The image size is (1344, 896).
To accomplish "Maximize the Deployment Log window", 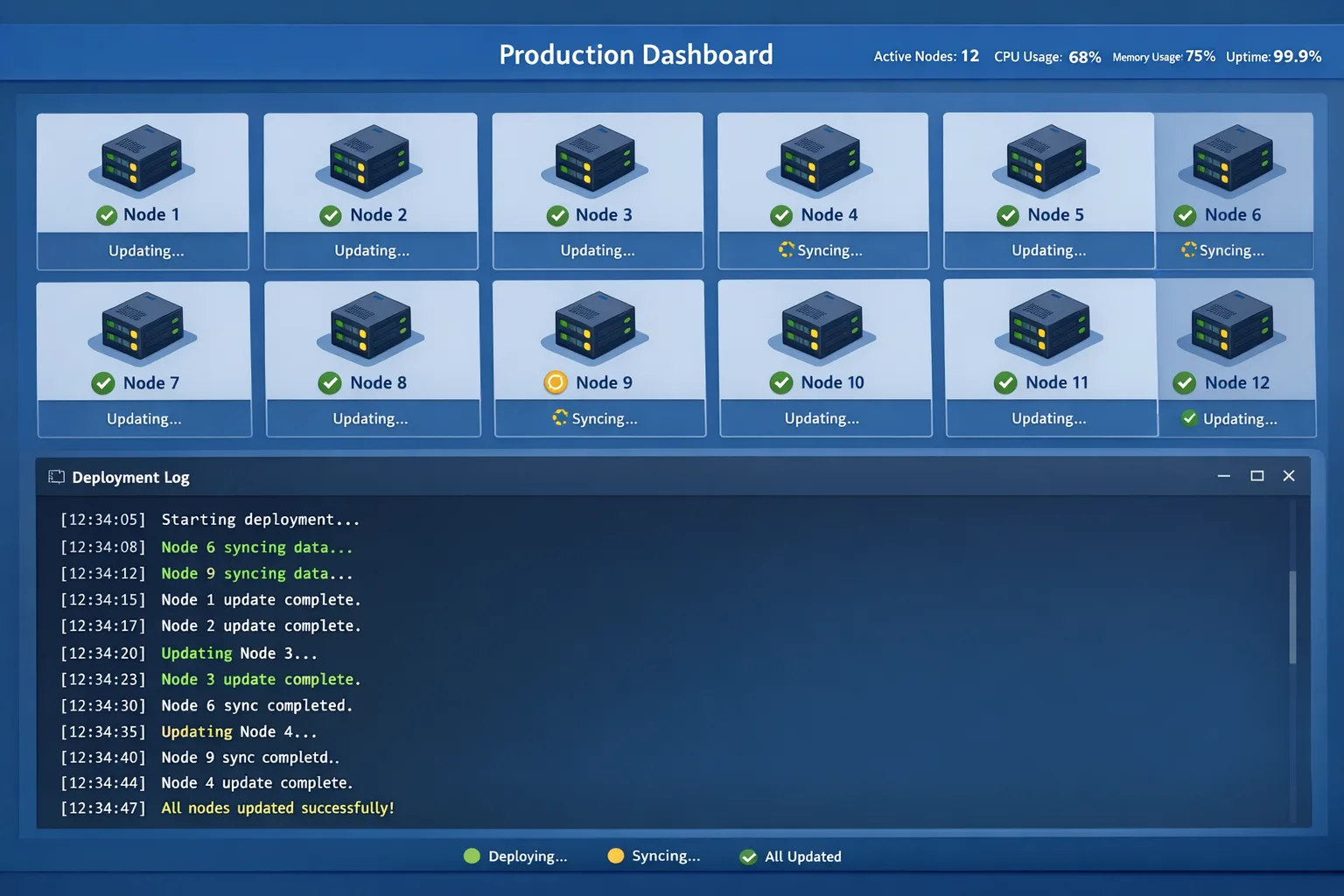I will (1257, 475).
